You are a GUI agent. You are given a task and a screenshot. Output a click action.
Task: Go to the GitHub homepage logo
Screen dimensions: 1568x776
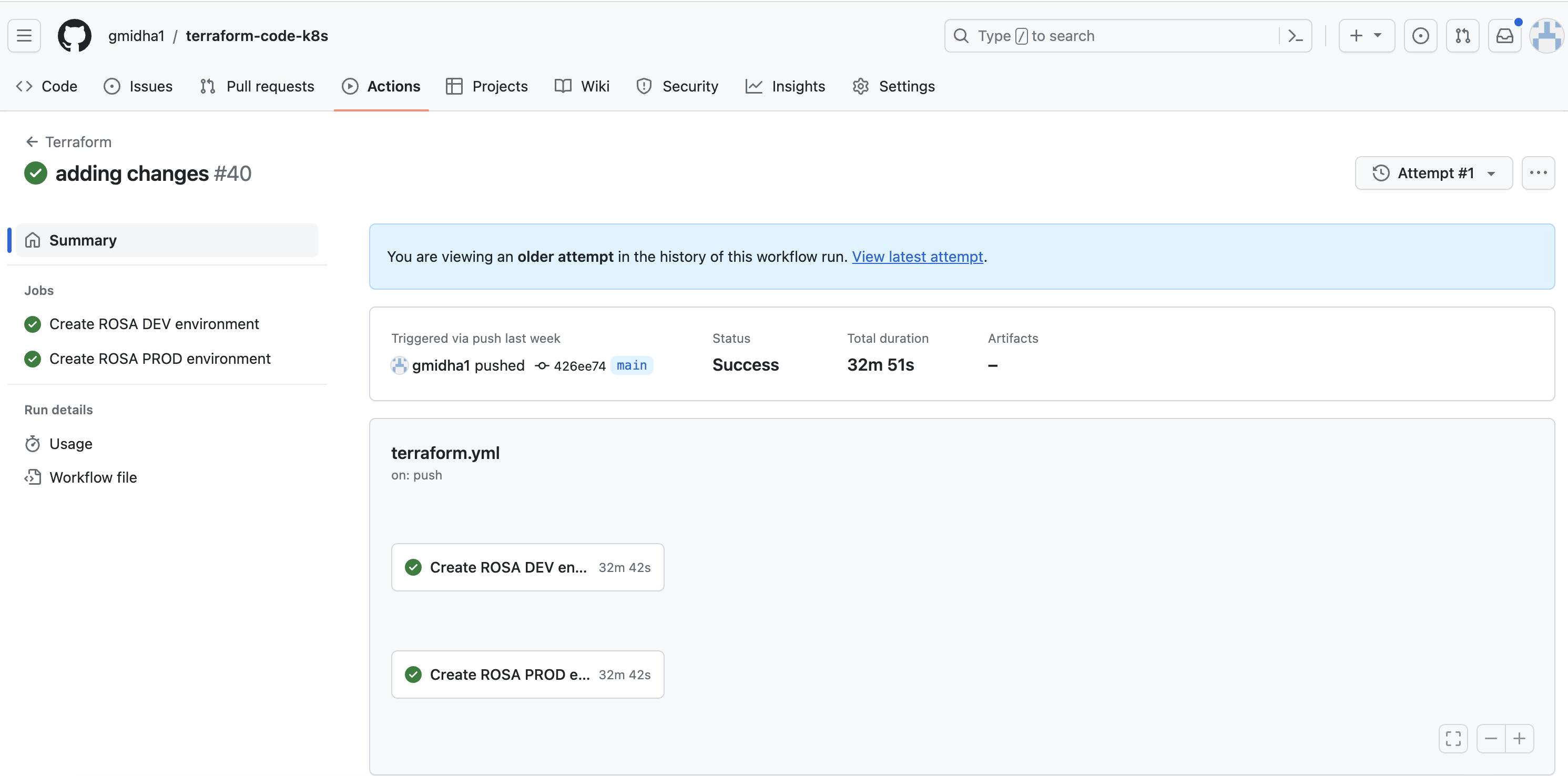(74, 36)
